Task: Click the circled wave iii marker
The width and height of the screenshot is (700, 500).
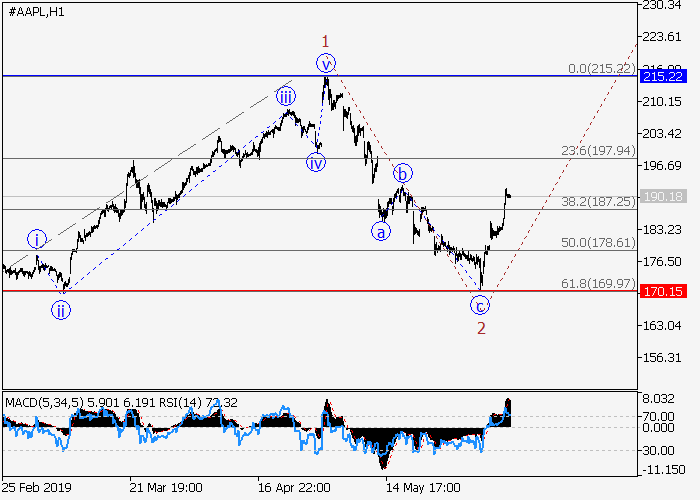Action: [286, 97]
